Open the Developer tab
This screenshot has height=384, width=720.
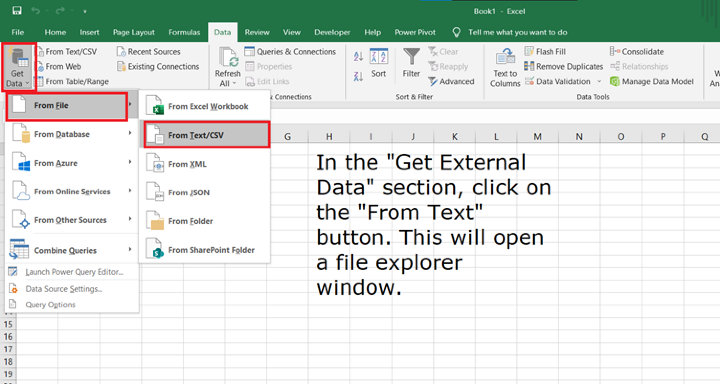point(332,32)
